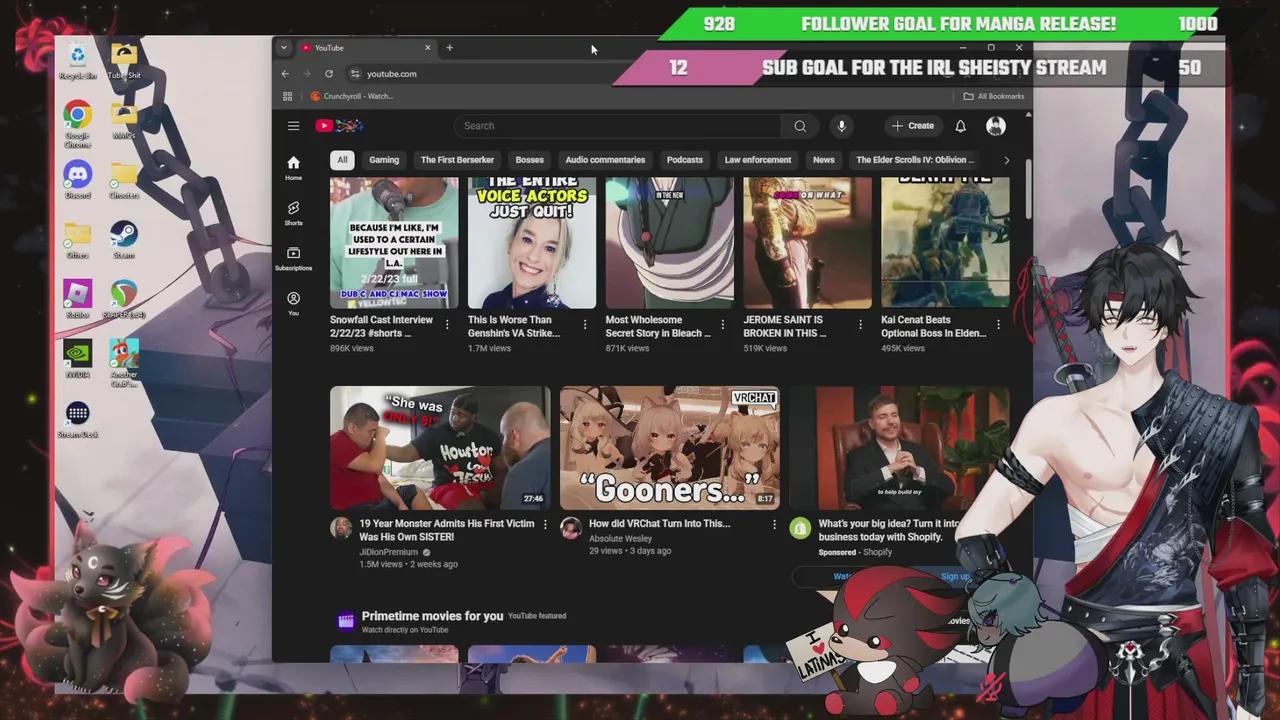Open 'Voice Actors Just Quit' short thumbnail
The width and height of the screenshot is (1280, 720).
coord(532,243)
